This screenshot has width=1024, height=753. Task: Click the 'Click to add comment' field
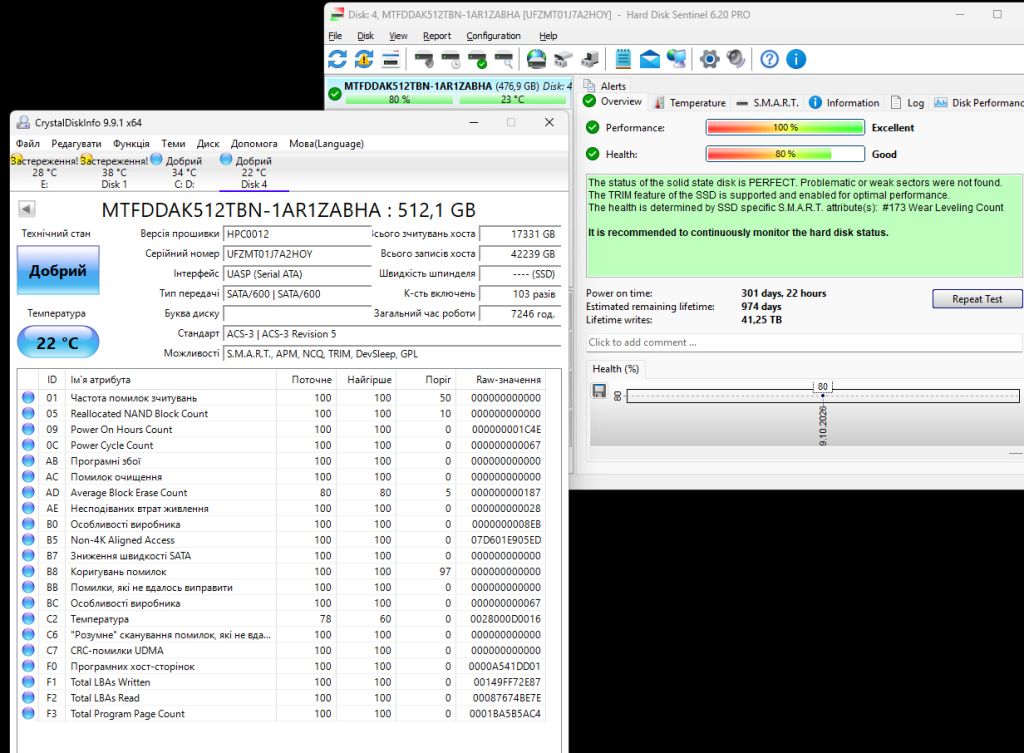[x=804, y=342]
